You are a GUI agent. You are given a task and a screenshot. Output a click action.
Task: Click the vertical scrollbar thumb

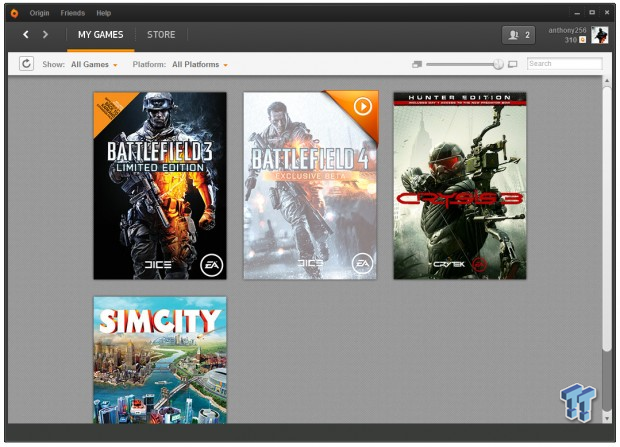[607, 218]
